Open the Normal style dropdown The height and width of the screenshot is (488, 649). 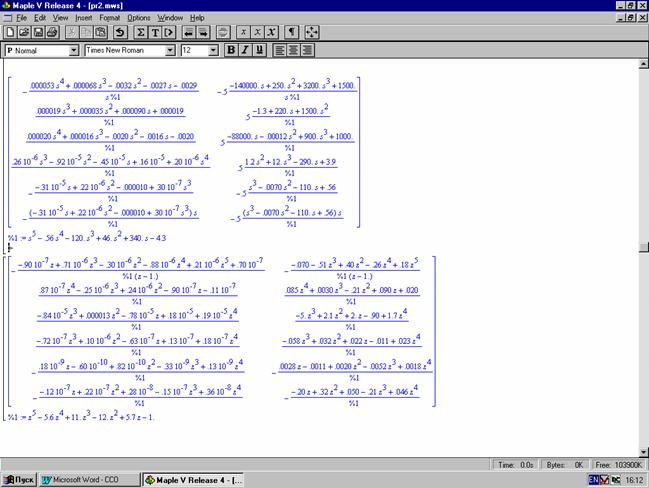click(x=73, y=50)
